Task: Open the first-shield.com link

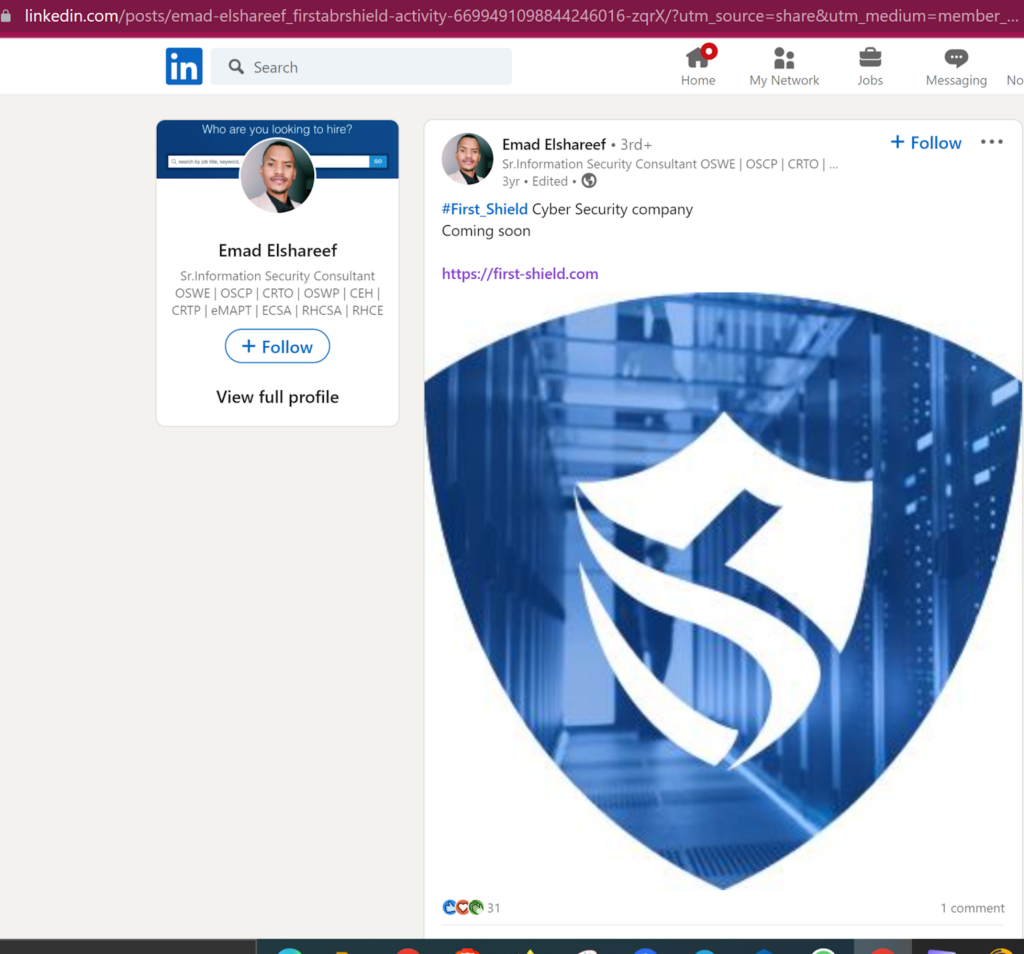Action: pos(520,274)
